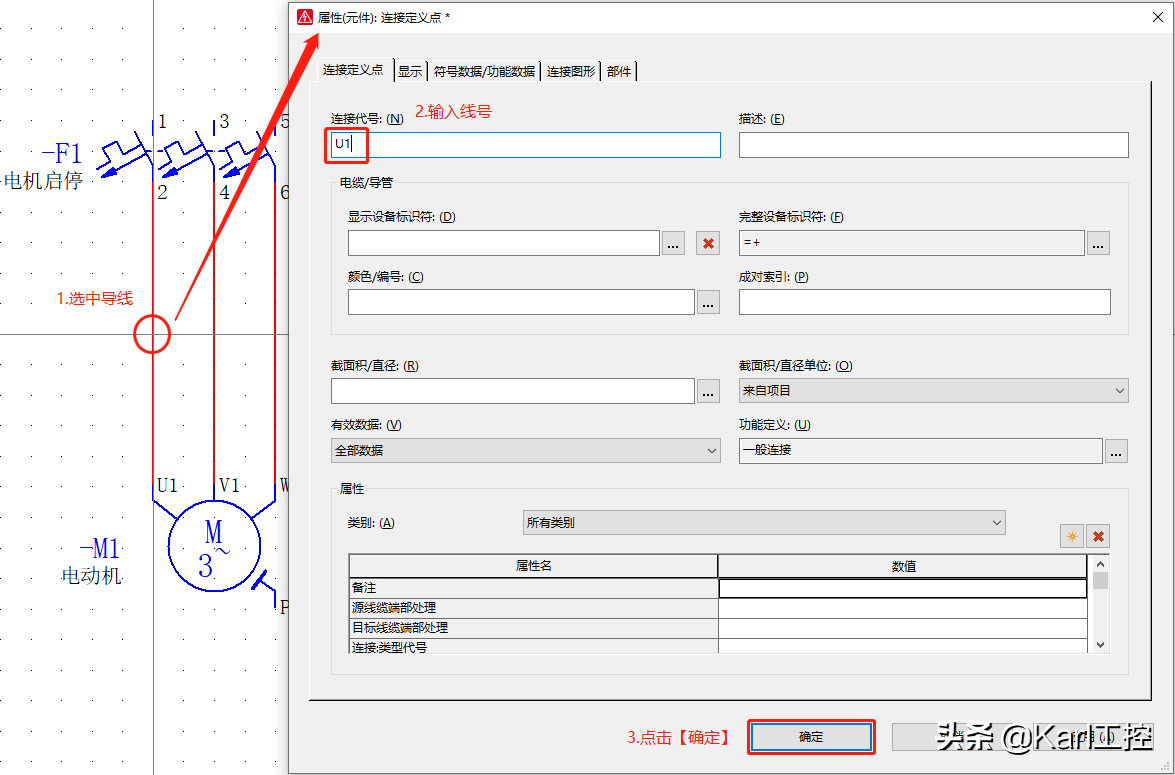1175x775 pixels.
Task: Open the 部件 tab
Action: point(619,71)
